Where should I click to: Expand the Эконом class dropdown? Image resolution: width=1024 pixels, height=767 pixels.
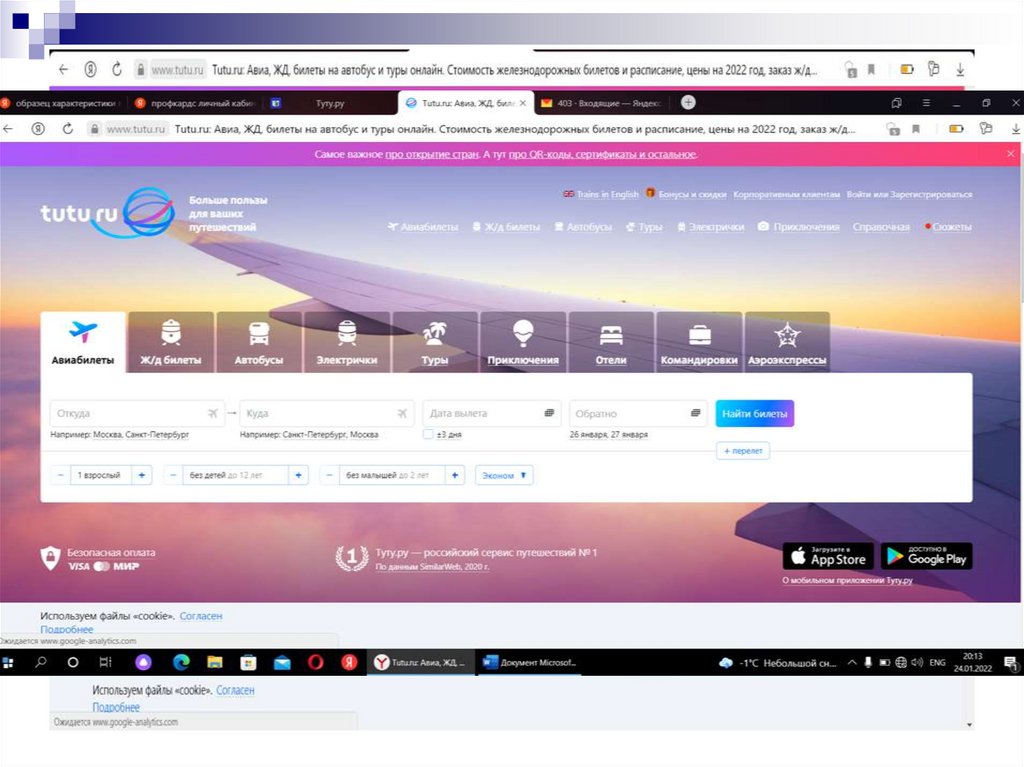504,476
